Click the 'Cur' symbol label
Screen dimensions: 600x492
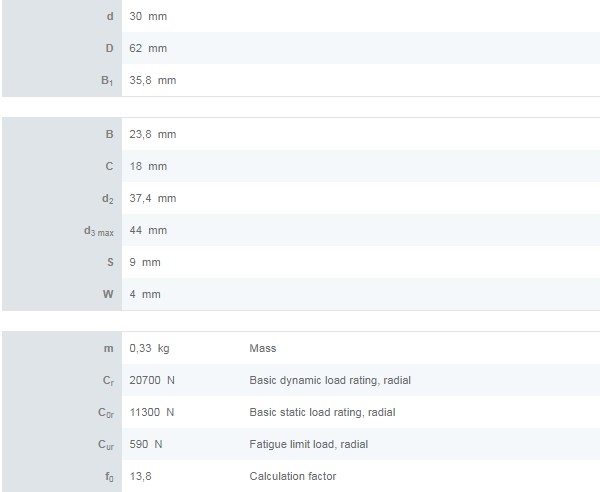click(106, 445)
